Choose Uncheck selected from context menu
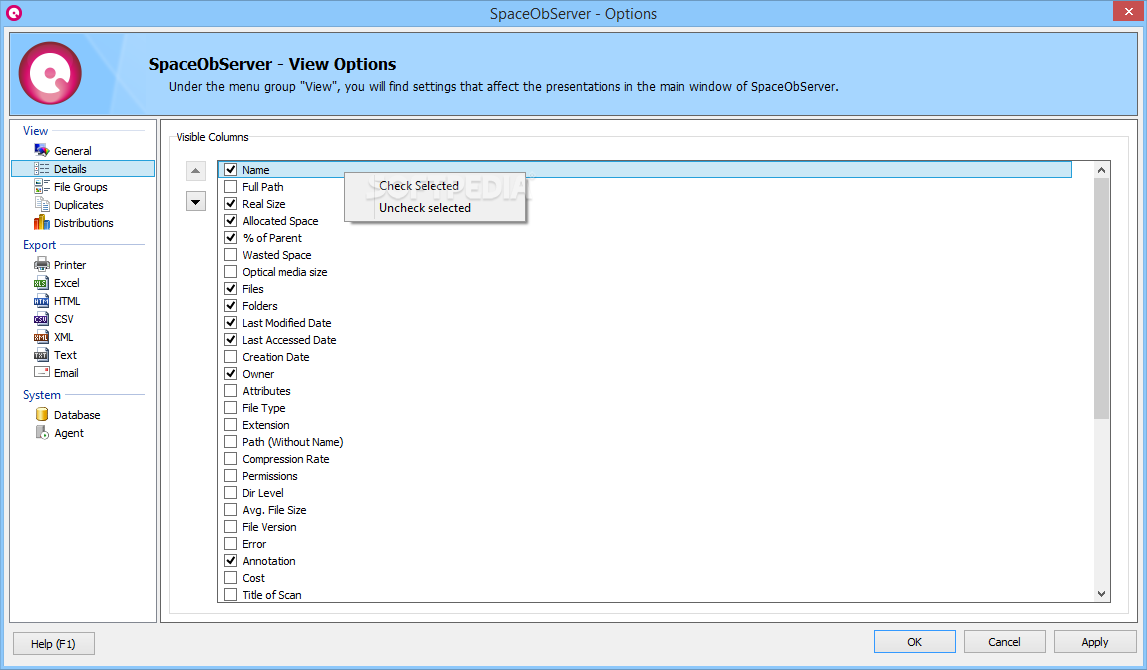 point(435,208)
